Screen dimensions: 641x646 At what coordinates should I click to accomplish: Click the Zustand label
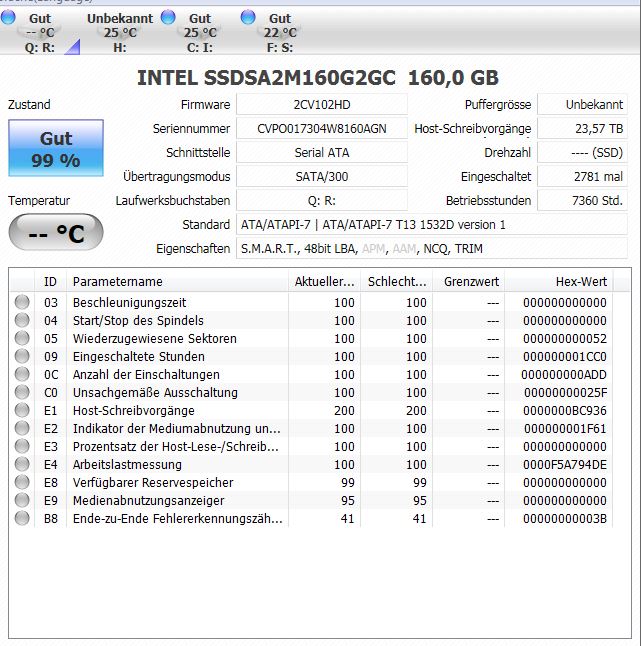click(x=29, y=104)
